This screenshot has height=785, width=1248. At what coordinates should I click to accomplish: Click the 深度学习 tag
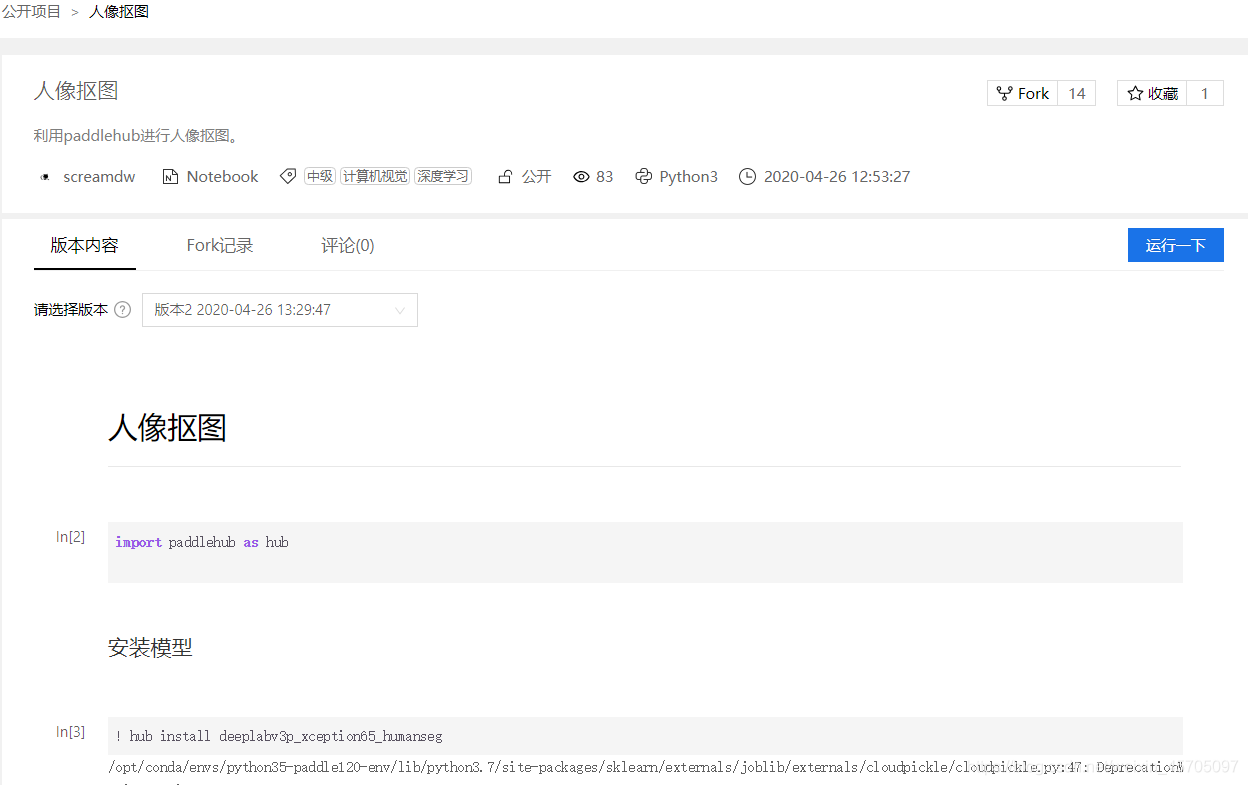click(x=443, y=176)
